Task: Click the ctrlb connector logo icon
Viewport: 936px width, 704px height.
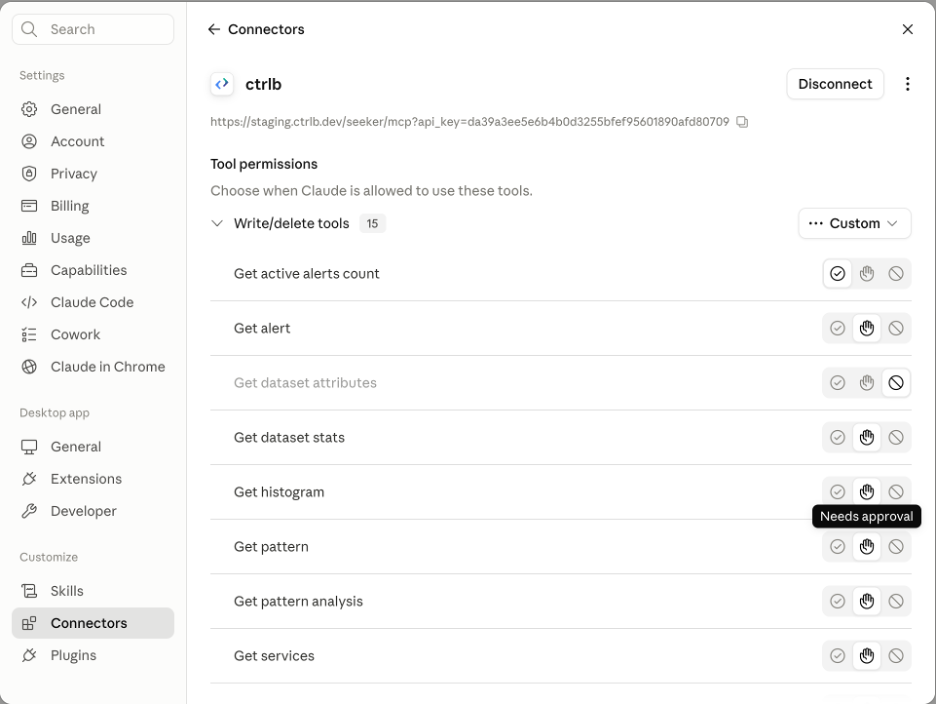Action: click(x=222, y=84)
